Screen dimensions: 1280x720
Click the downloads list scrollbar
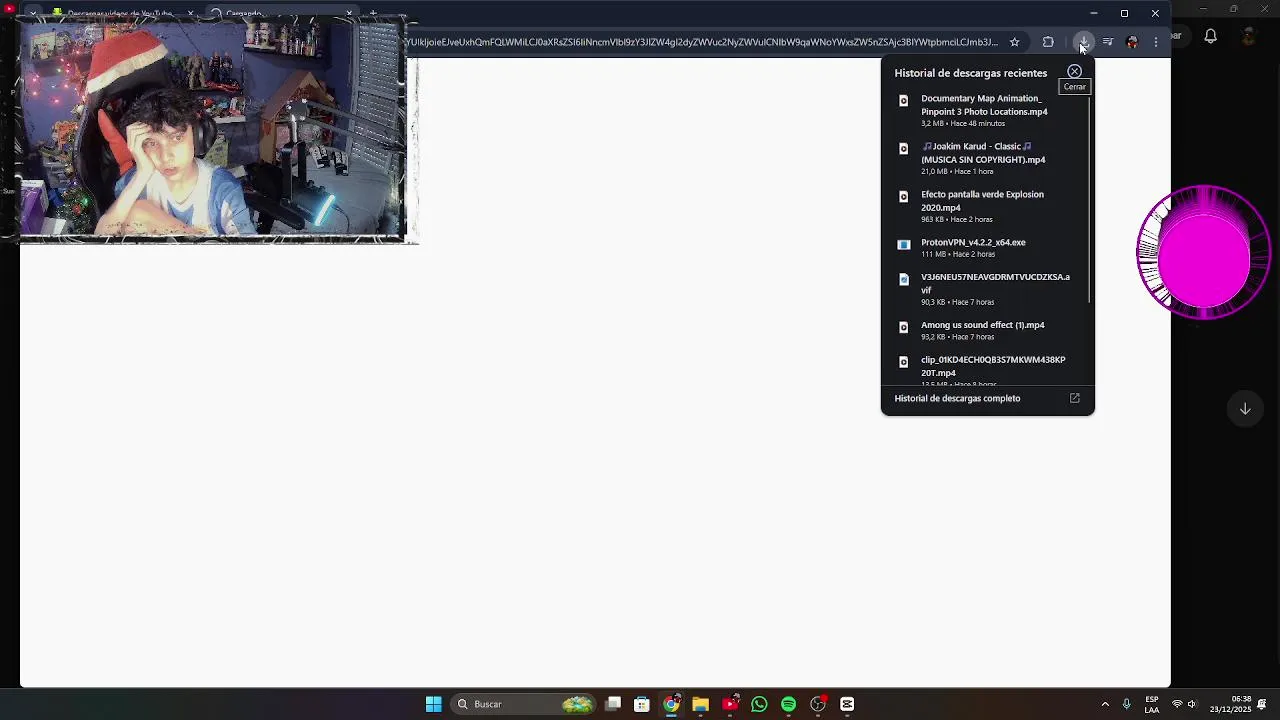(1090, 200)
